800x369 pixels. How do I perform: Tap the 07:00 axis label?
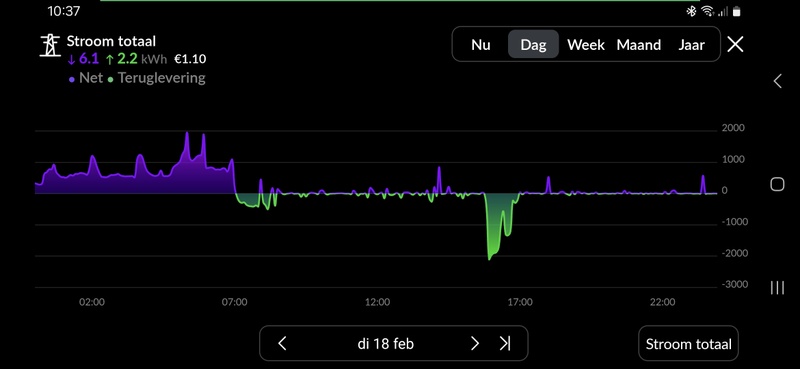pyautogui.click(x=234, y=302)
